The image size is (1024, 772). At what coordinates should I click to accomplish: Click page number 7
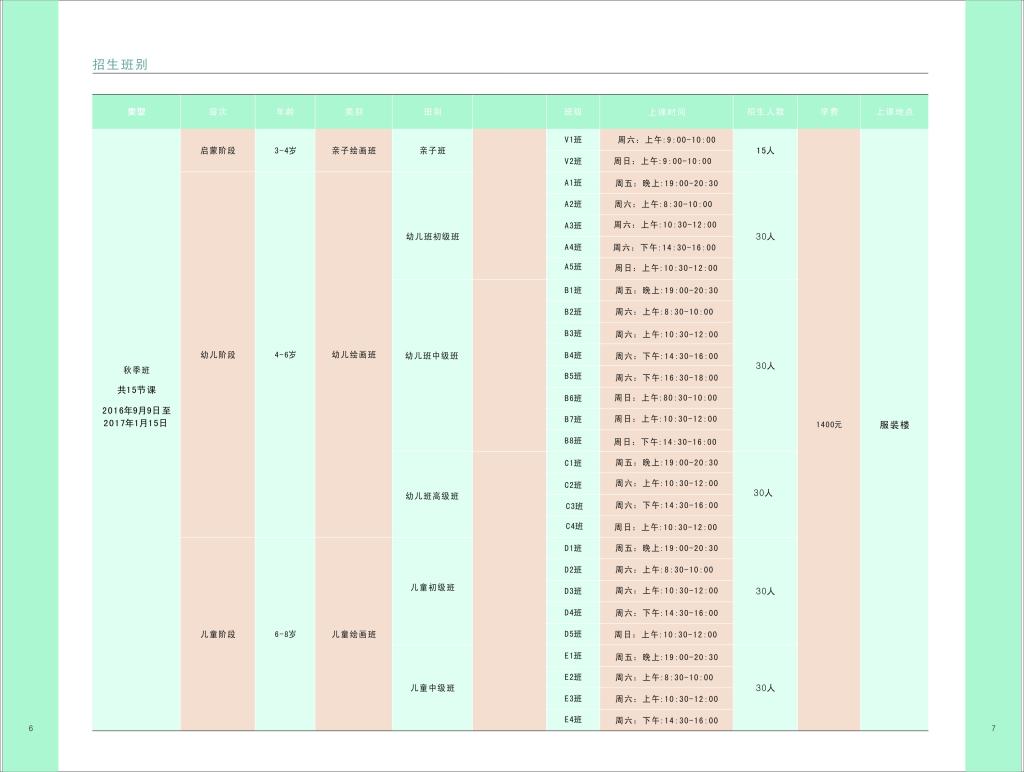[993, 728]
